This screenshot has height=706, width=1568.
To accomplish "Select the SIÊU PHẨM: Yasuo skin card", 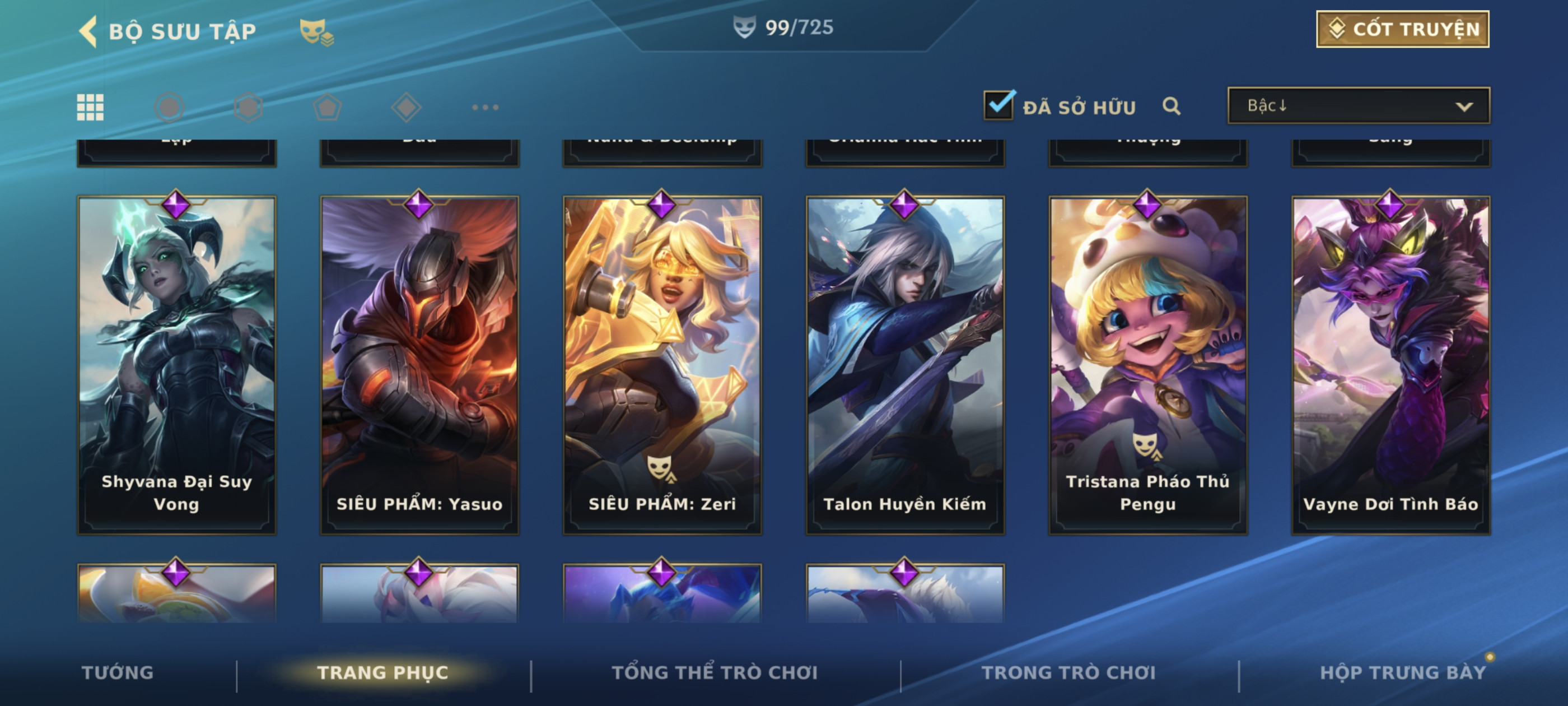I will pos(419,365).
